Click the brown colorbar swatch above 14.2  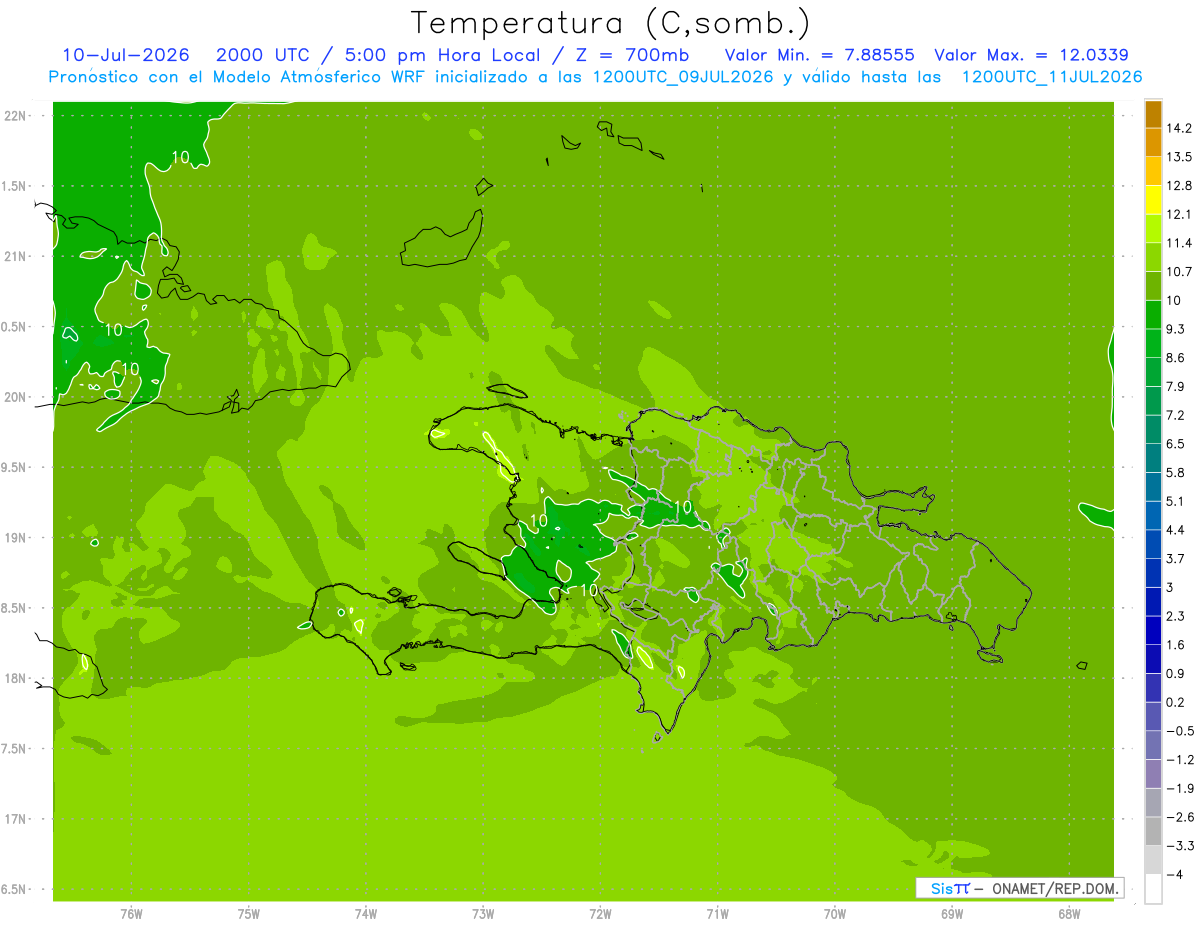(x=1153, y=114)
